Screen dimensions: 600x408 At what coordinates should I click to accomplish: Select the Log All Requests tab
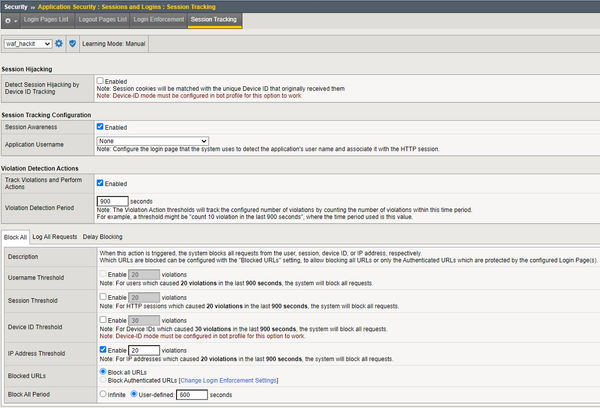pyautogui.click(x=54, y=236)
